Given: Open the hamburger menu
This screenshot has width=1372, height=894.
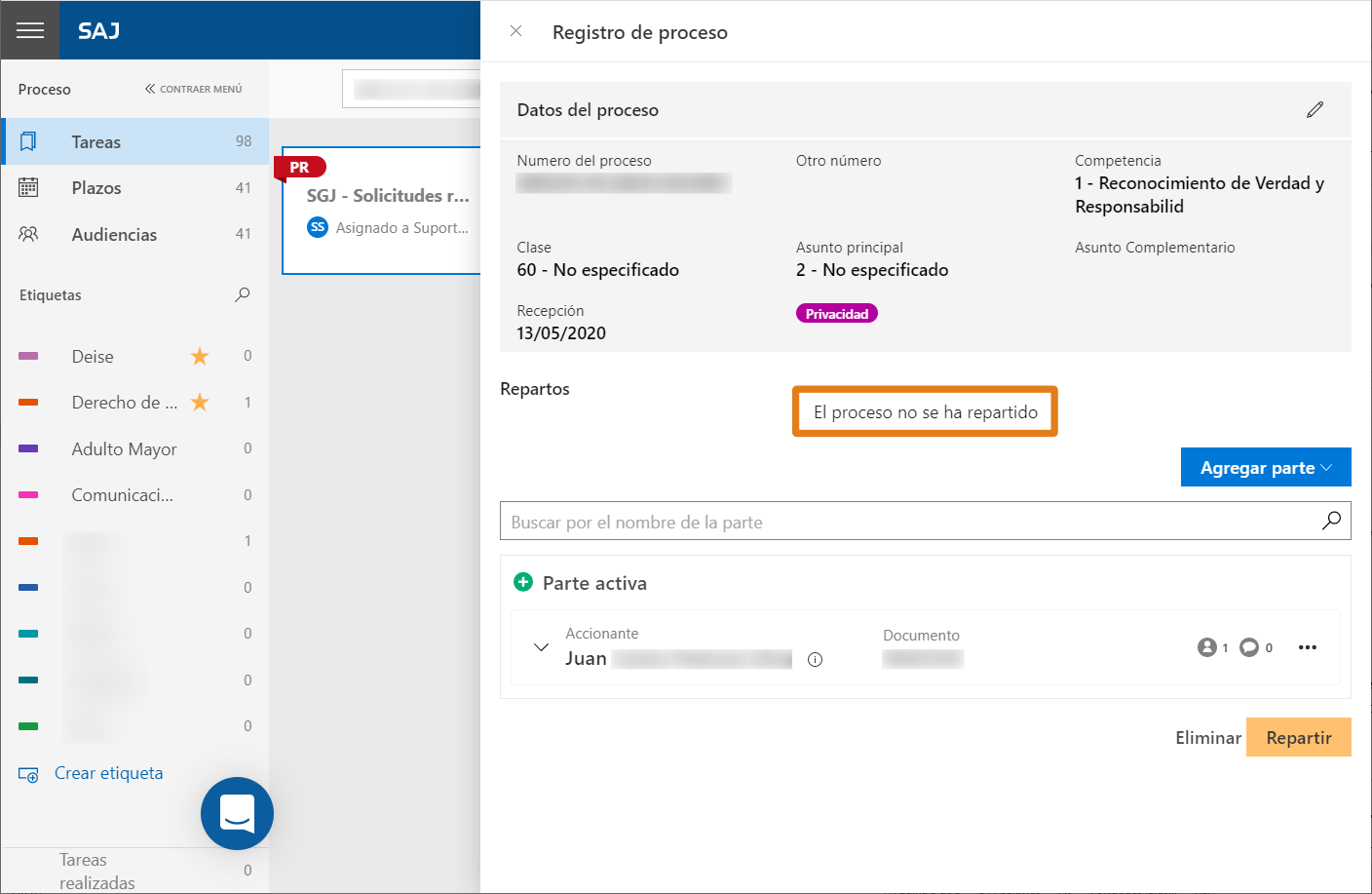Looking at the screenshot, I should [30, 30].
